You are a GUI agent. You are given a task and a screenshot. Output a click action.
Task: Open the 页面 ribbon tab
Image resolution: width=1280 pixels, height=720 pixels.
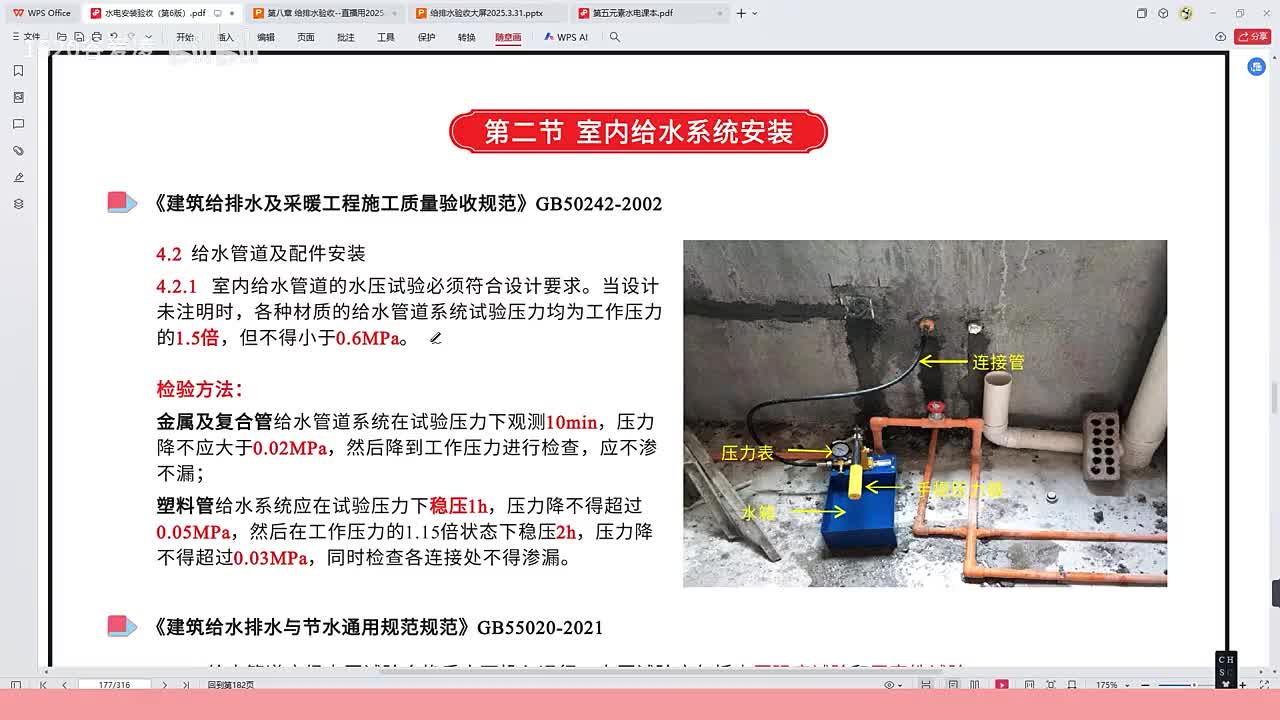tap(306, 37)
